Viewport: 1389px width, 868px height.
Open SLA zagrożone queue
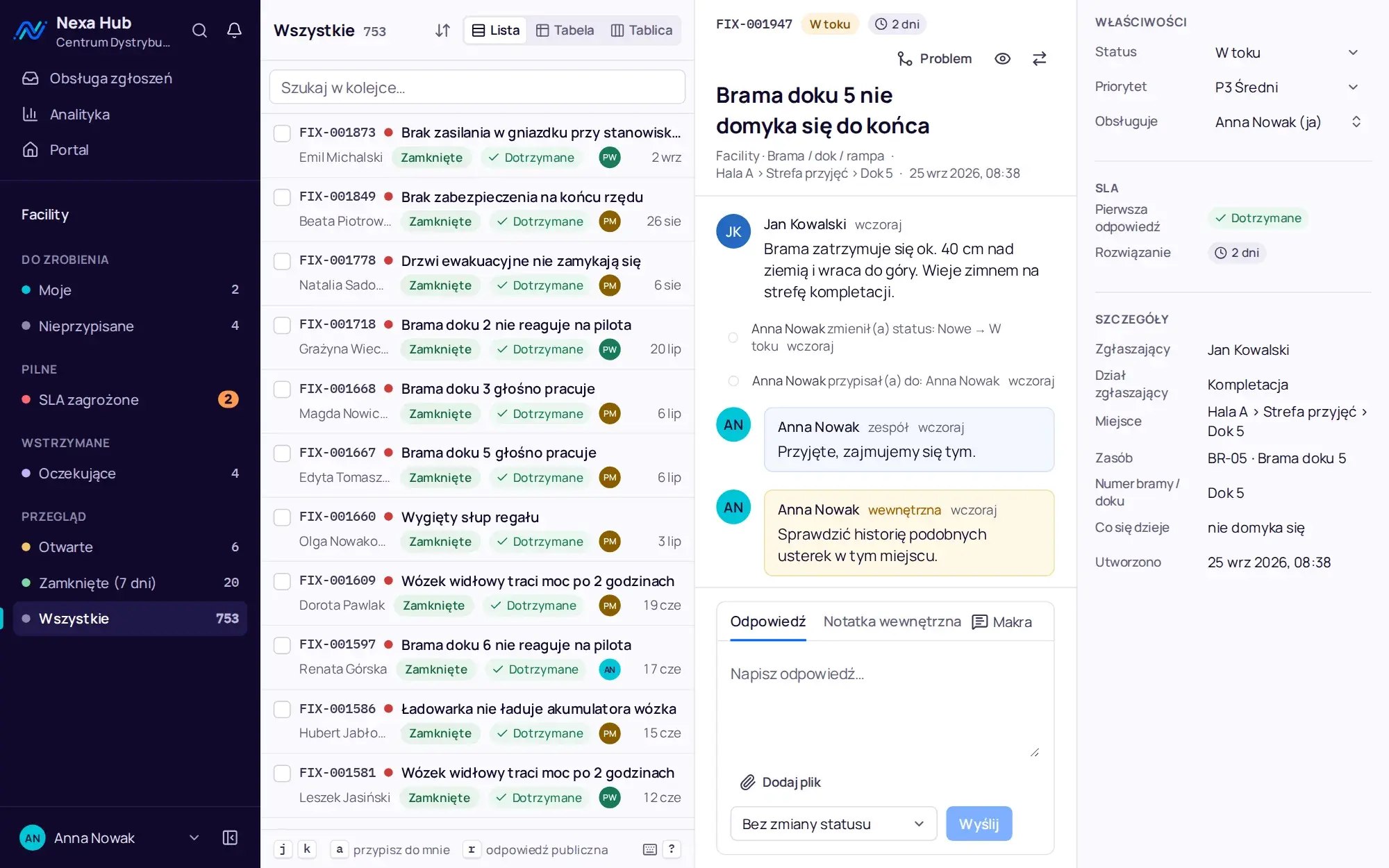(130, 400)
